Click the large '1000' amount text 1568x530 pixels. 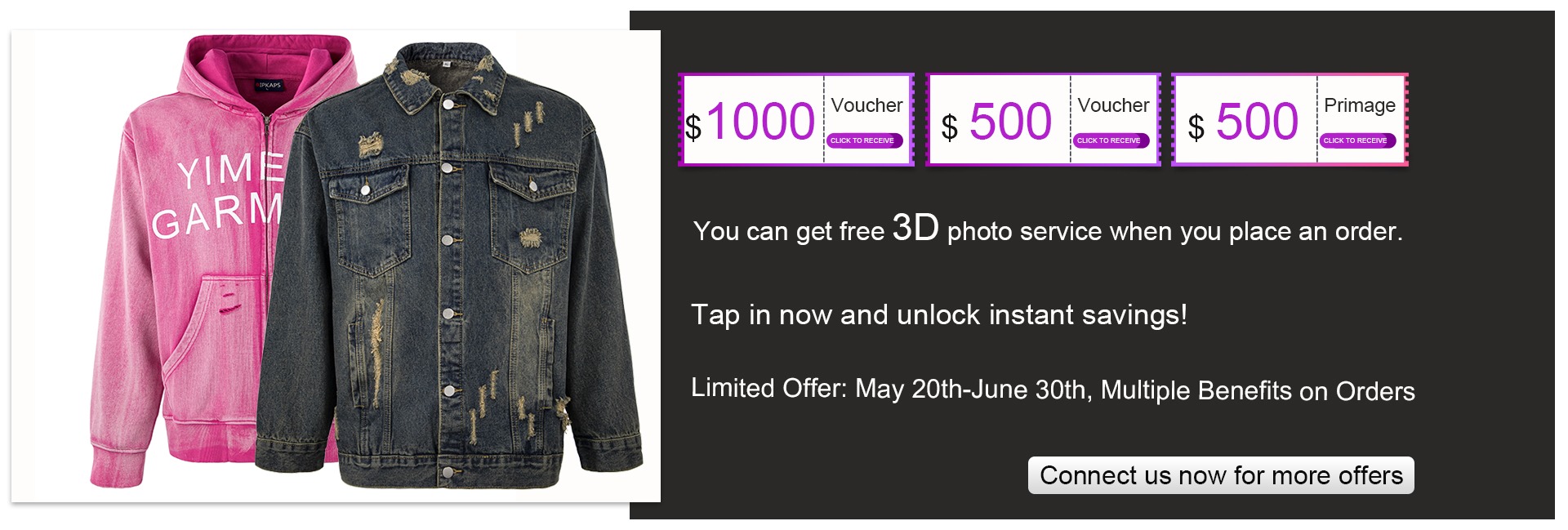pyautogui.click(x=760, y=122)
